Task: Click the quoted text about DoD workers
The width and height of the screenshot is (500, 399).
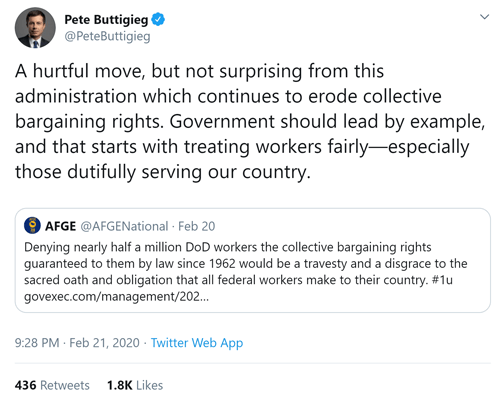Action: 246,263
